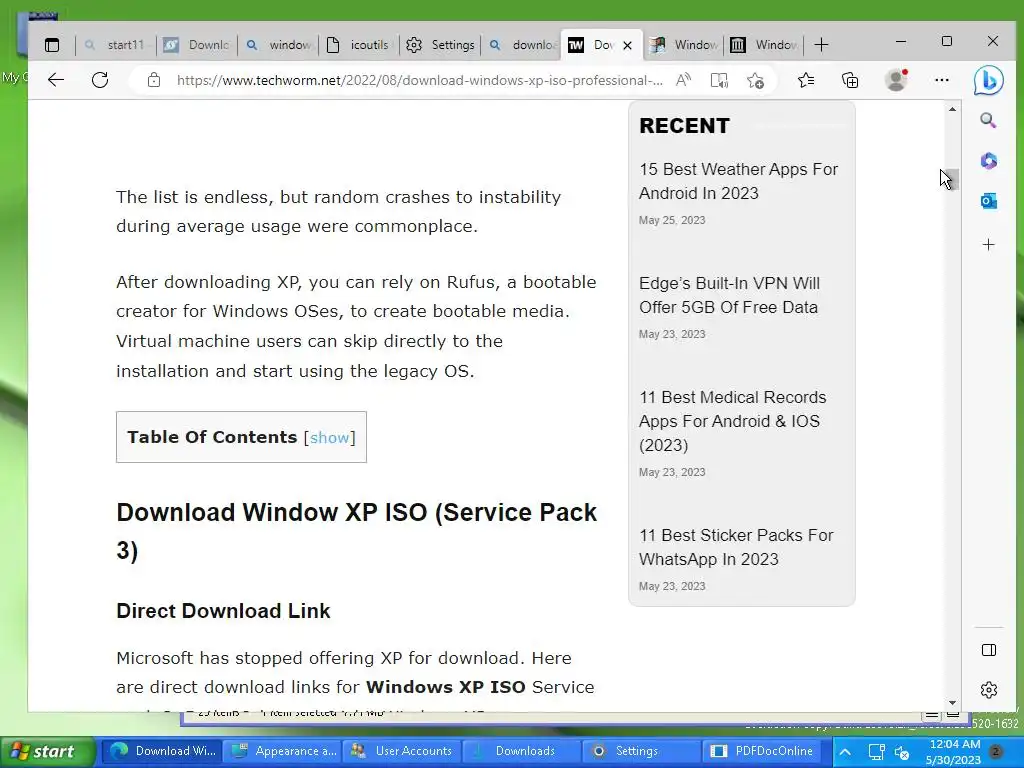Open Microsoft 365 sidebar app
This screenshot has width=1024, height=768.
[x=988, y=161]
